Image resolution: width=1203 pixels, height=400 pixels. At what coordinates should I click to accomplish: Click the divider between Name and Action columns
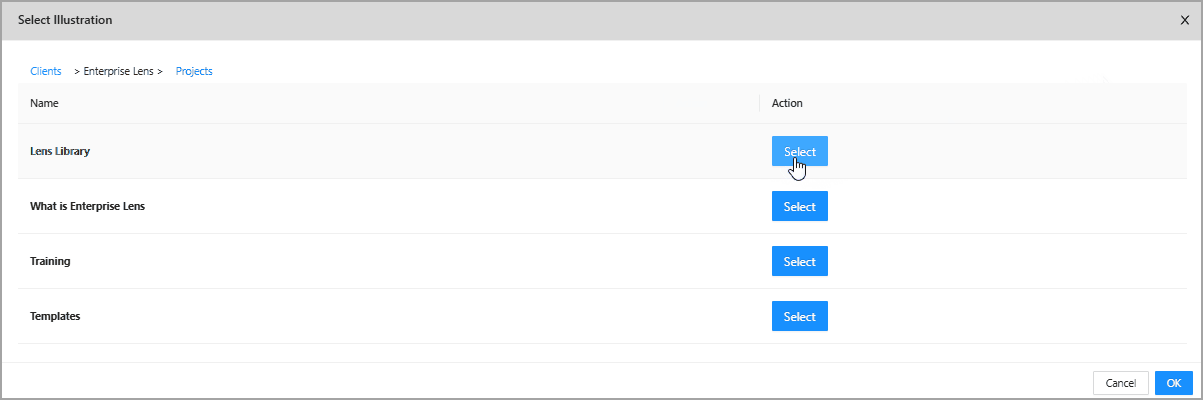(760, 103)
